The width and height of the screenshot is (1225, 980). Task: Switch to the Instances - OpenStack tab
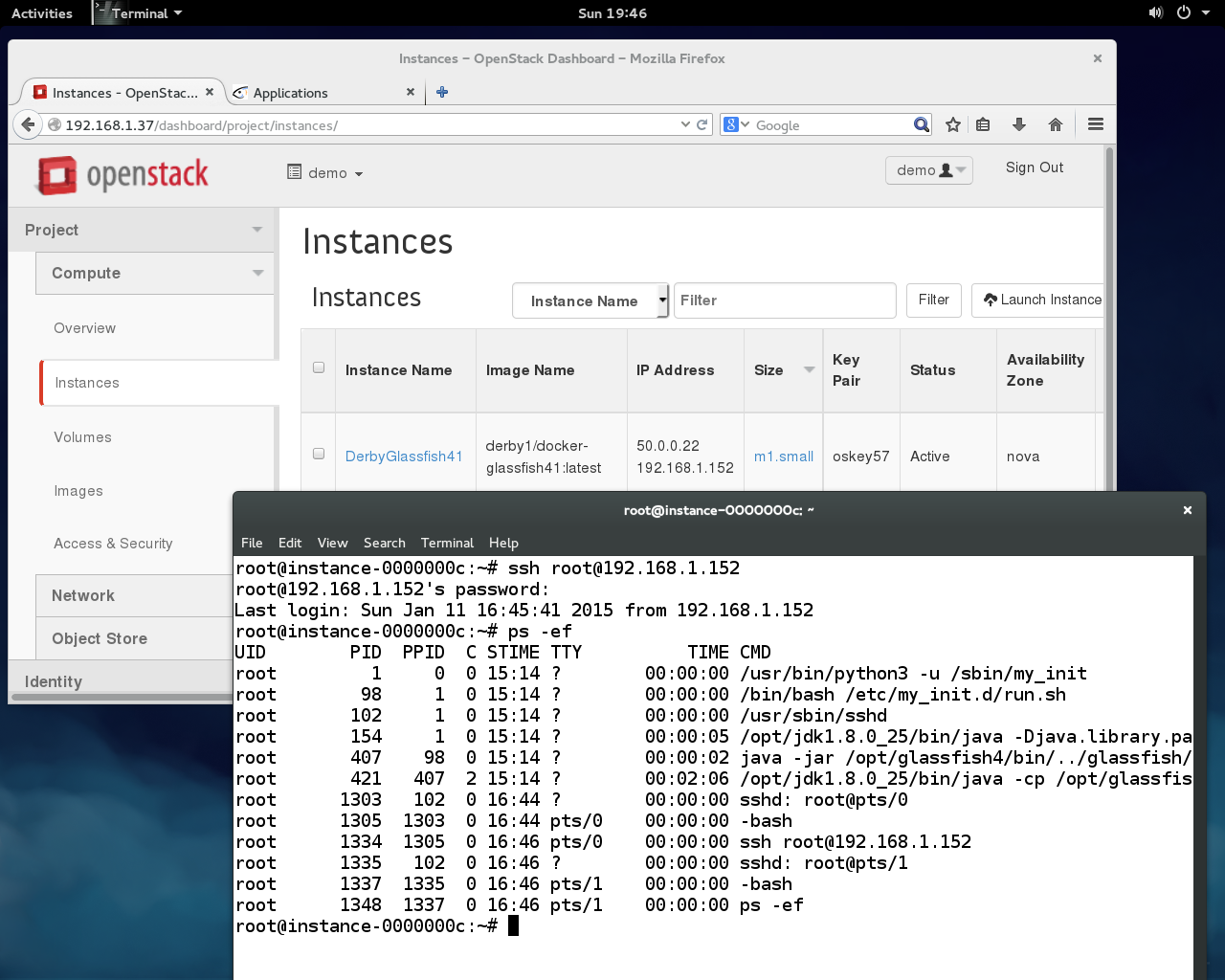click(x=123, y=93)
